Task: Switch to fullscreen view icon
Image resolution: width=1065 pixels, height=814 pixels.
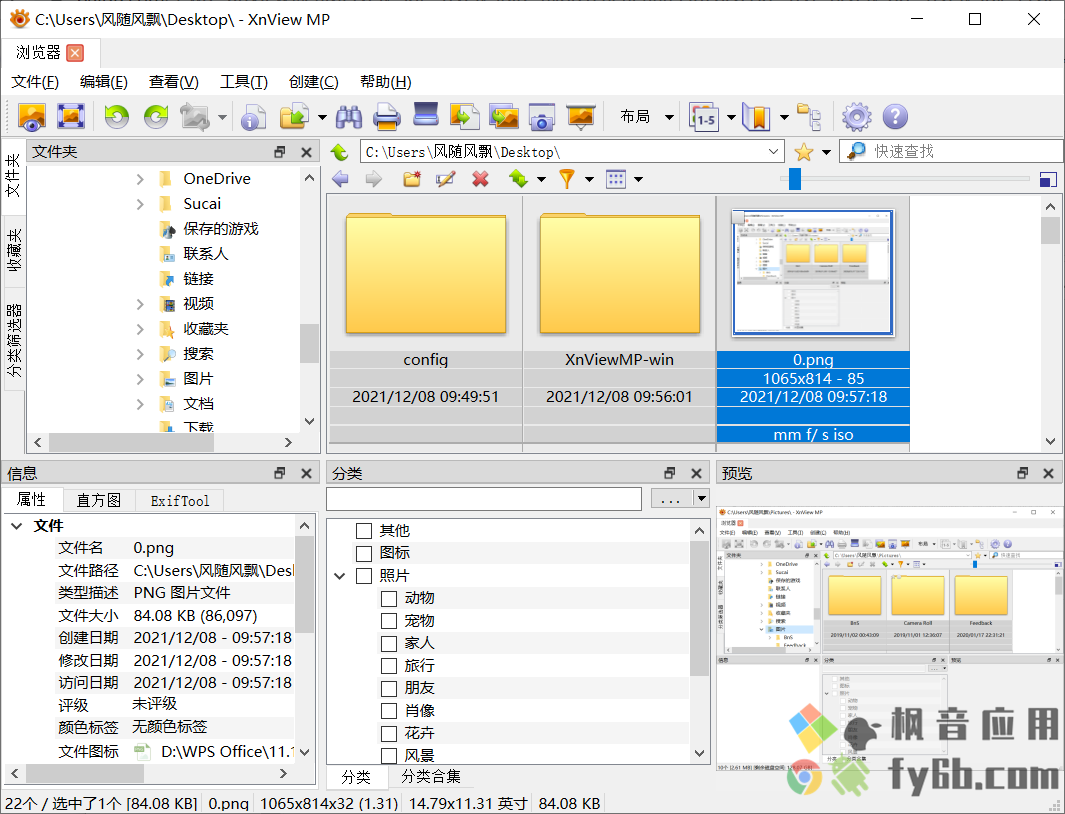Action: point(71,117)
